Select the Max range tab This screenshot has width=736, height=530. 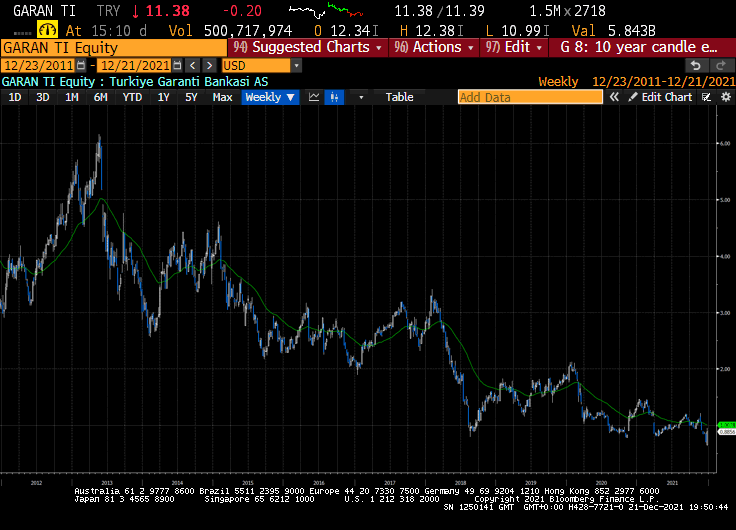[x=222, y=97]
